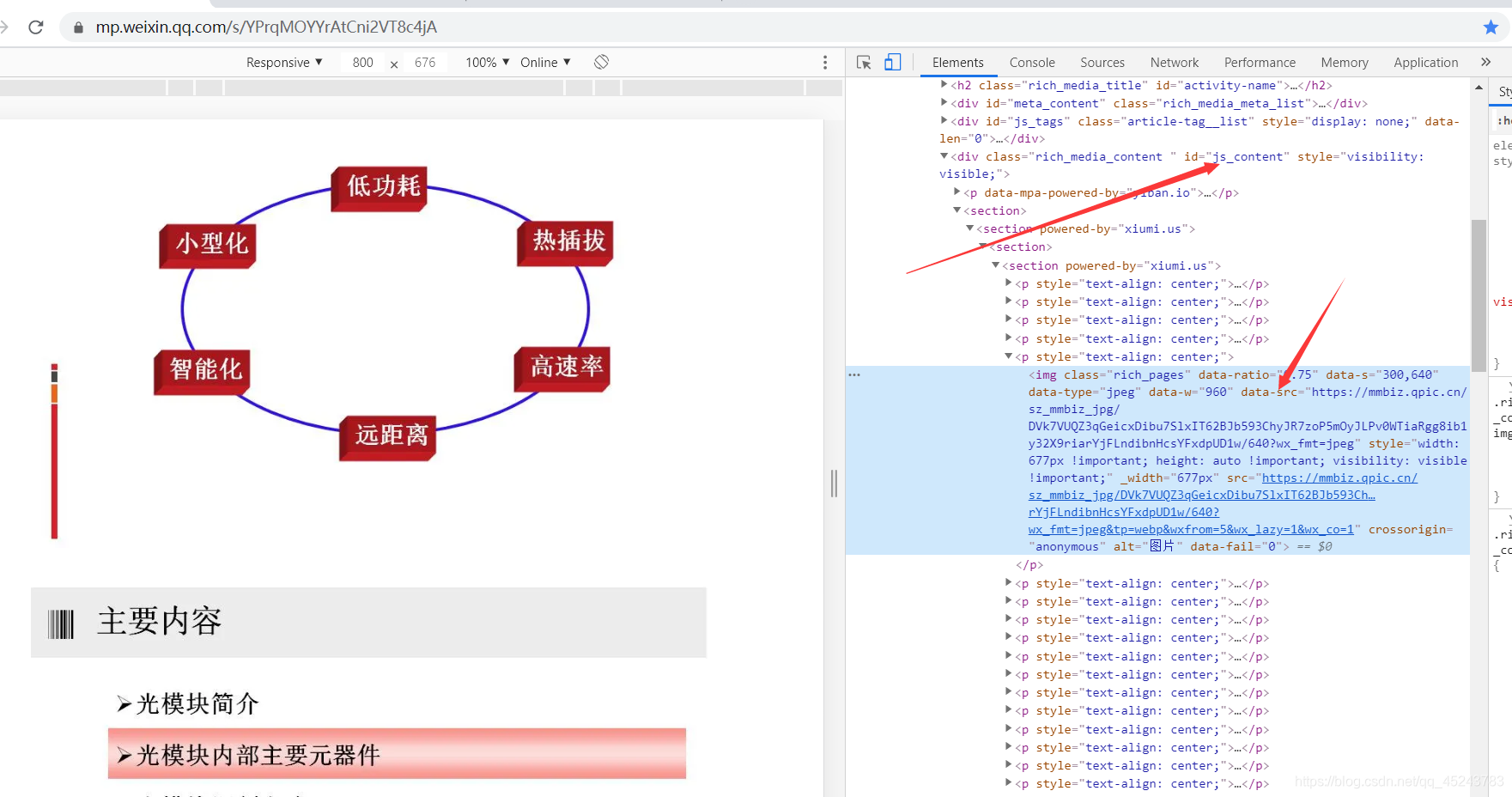1512x797 pixels.
Task: Collapse the div js_content node
Action: [944, 155]
